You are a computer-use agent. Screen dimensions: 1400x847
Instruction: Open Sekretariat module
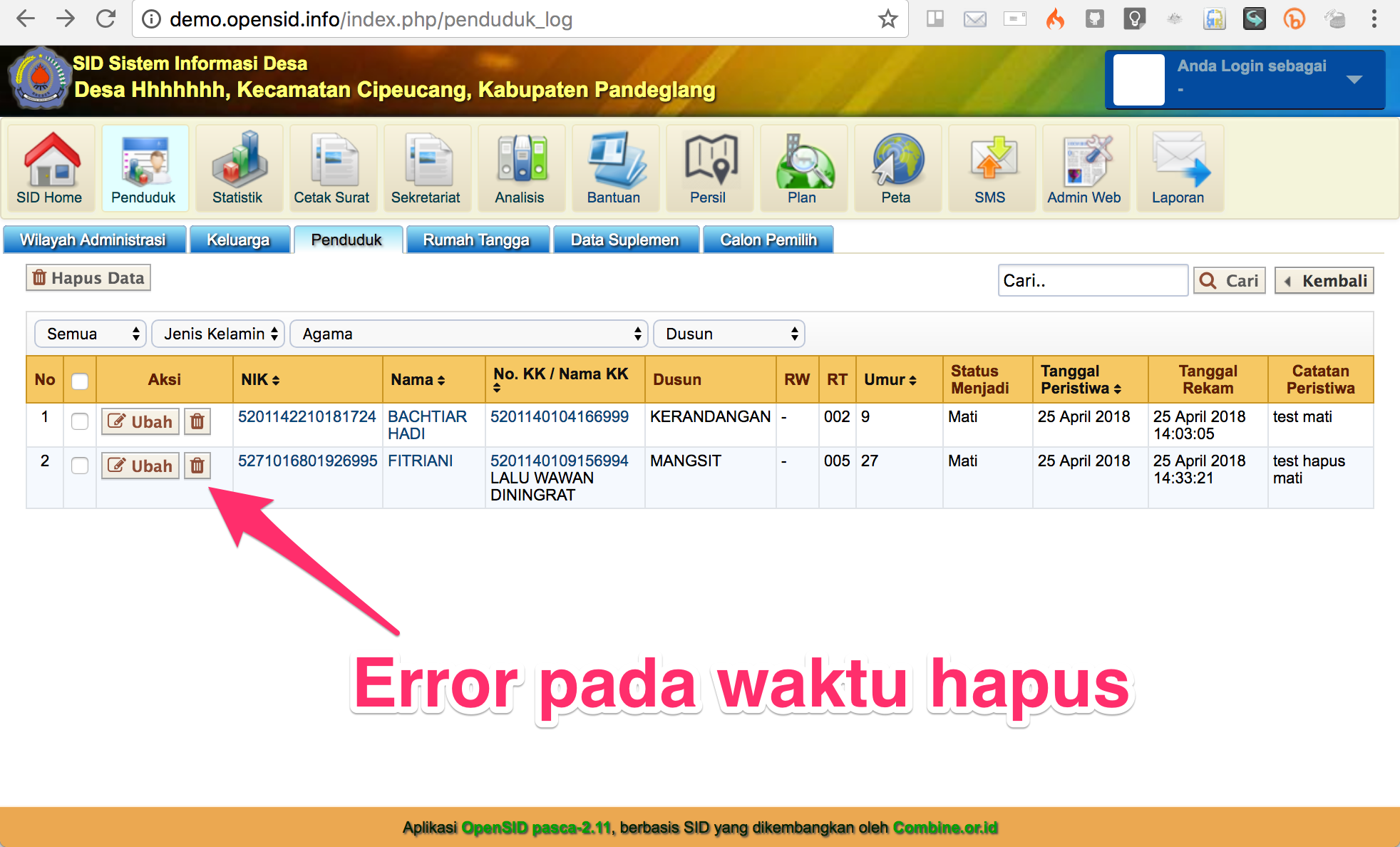[x=426, y=168]
